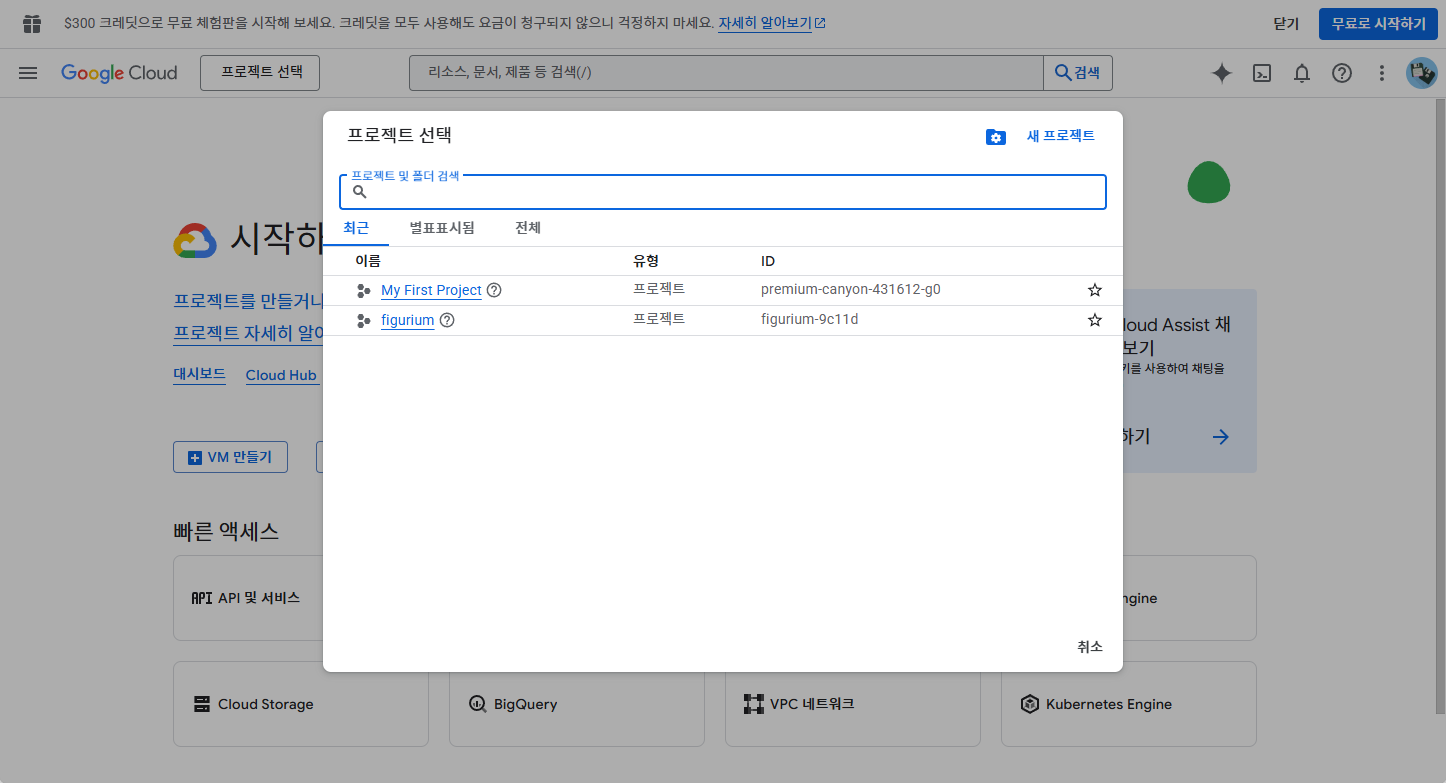Click the account avatar picture
The height and width of the screenshot is (783, 1446).
(1422, 73)
